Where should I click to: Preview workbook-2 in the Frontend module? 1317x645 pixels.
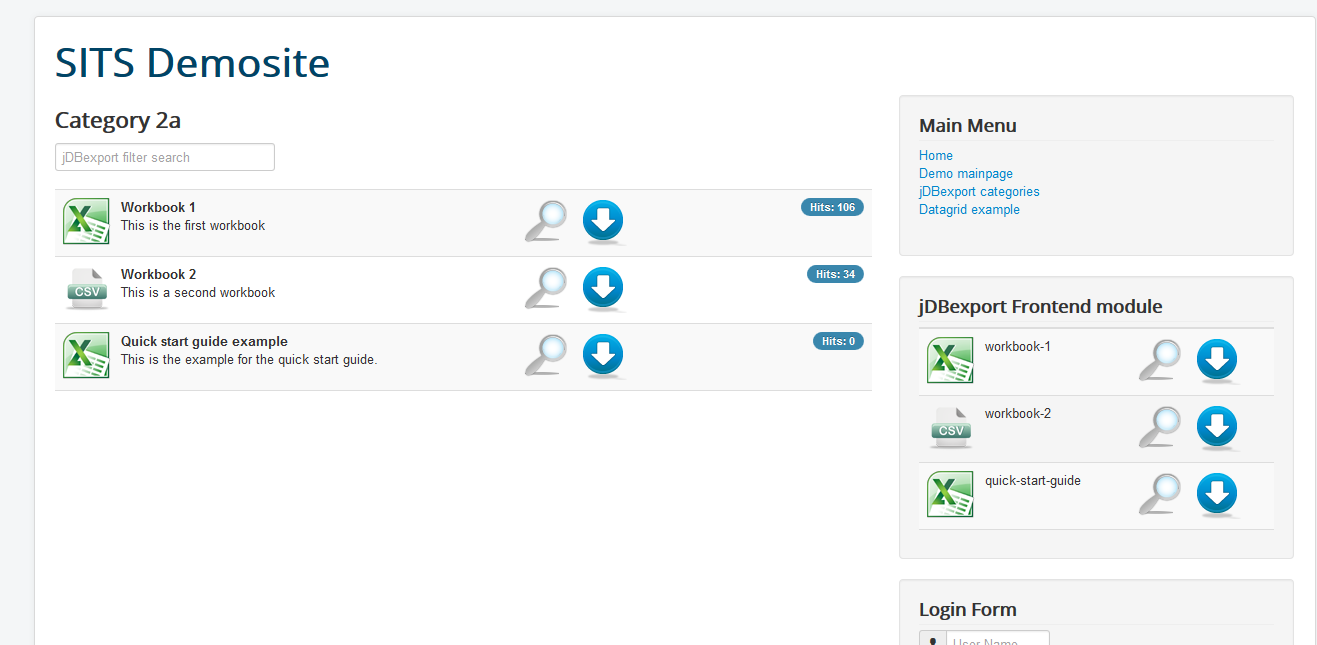pos(1160,427)
